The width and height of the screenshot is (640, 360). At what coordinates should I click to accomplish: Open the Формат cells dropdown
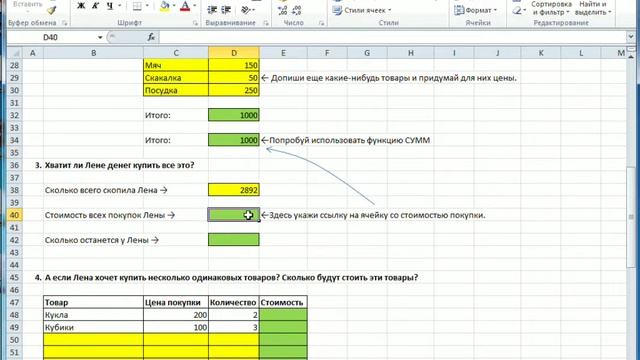click(476, 10)
